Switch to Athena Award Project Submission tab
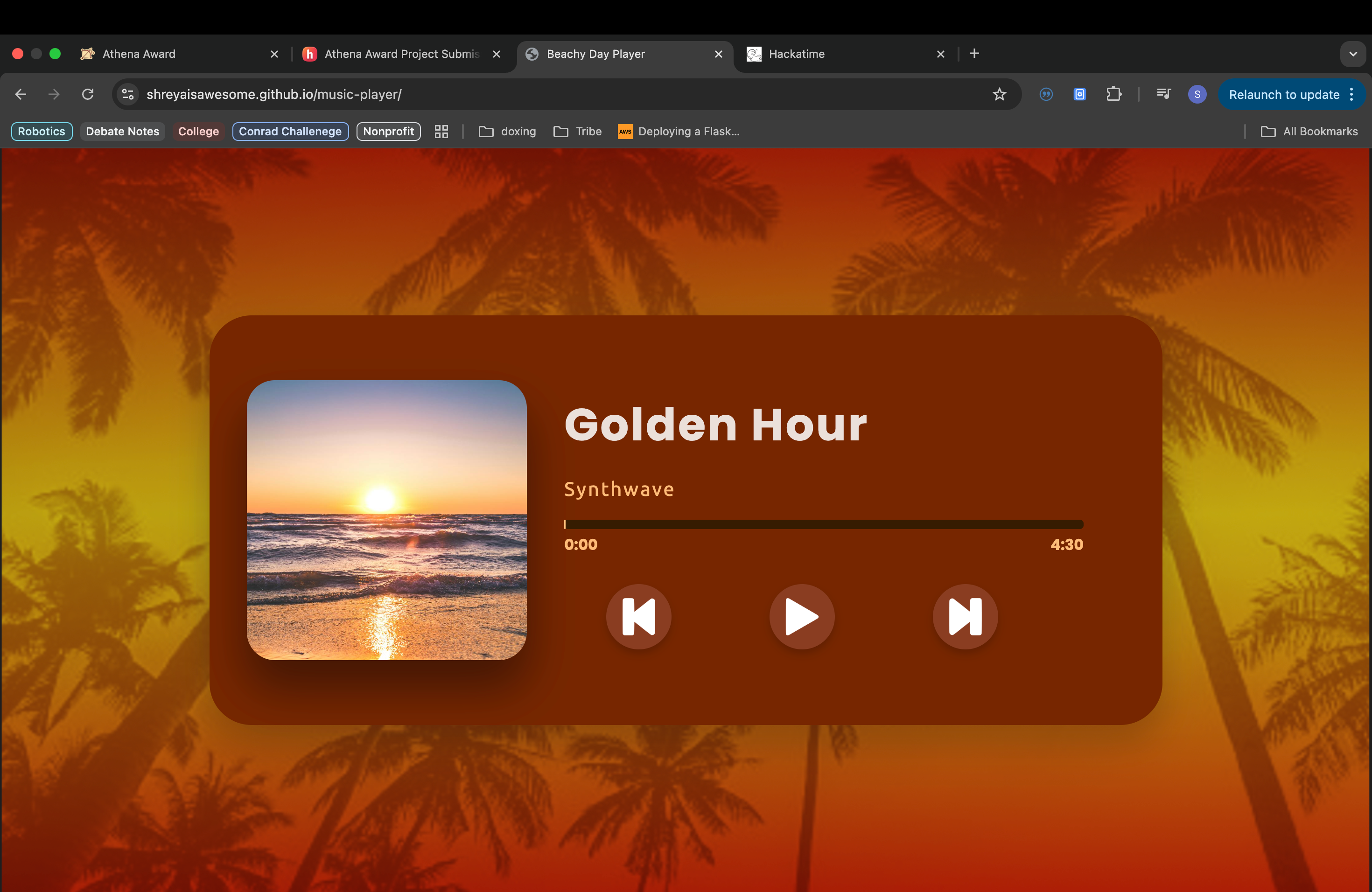The width and height of the screenshot is (1372, 892). tap(402, 54)
